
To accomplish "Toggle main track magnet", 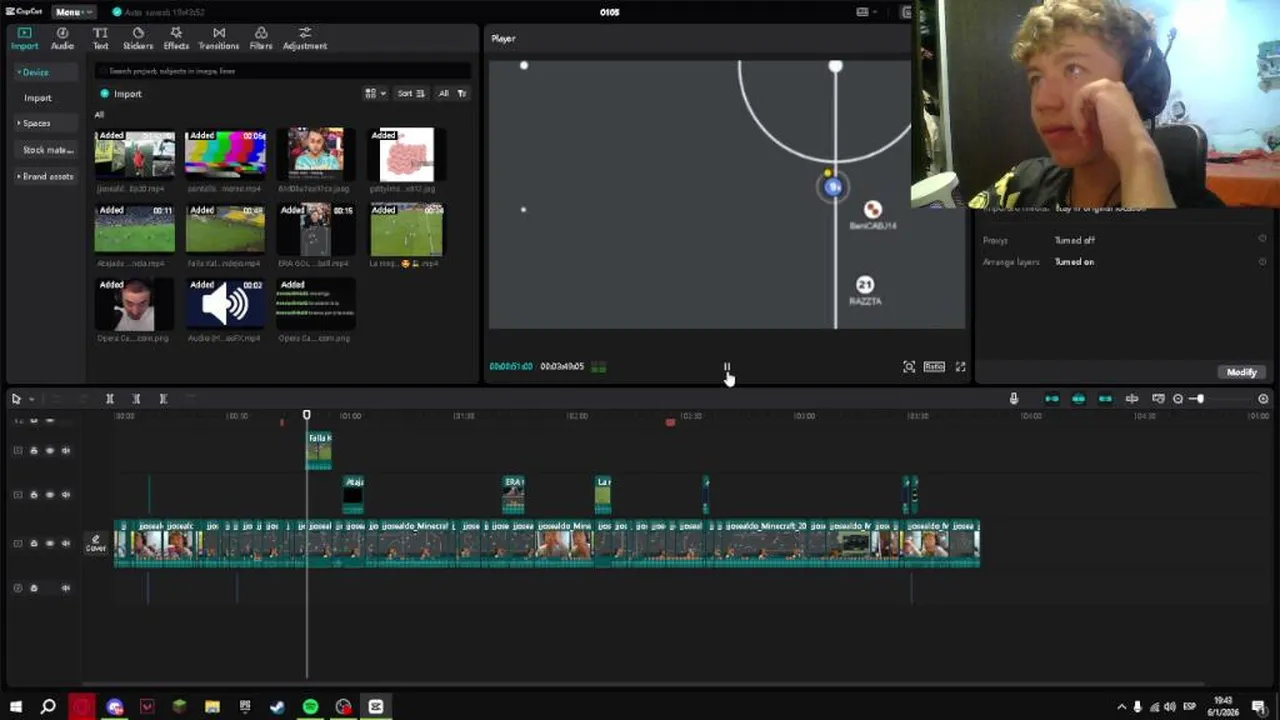I will pos(1052,399).
